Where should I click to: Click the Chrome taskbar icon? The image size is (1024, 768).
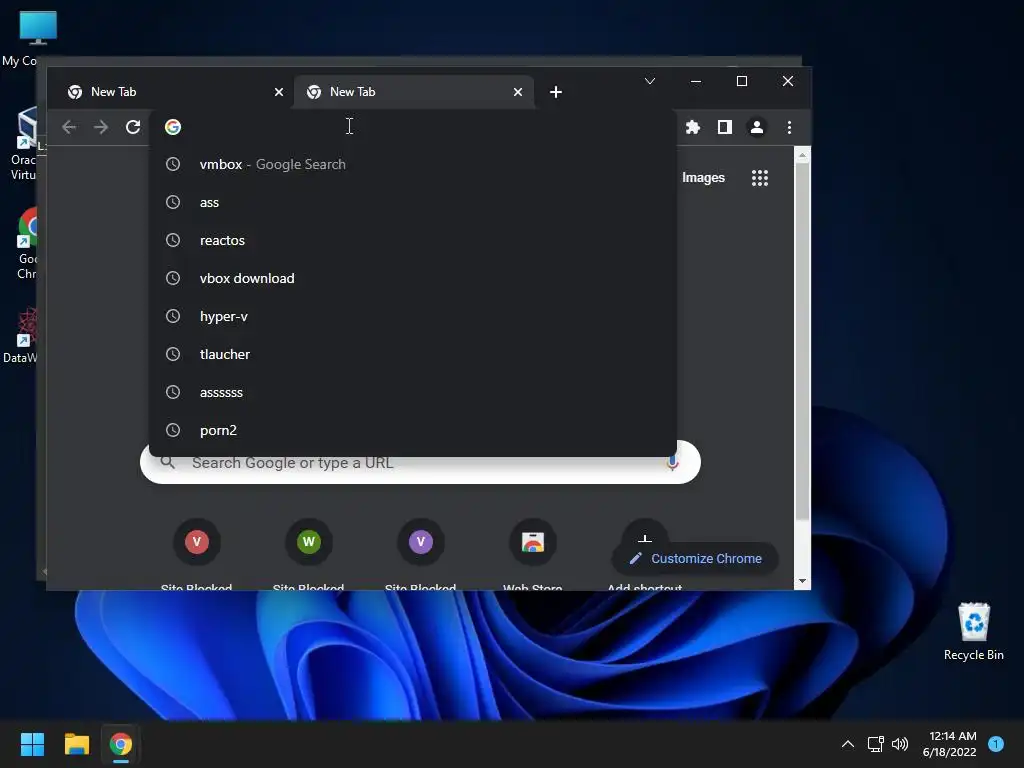pos(121,744)
